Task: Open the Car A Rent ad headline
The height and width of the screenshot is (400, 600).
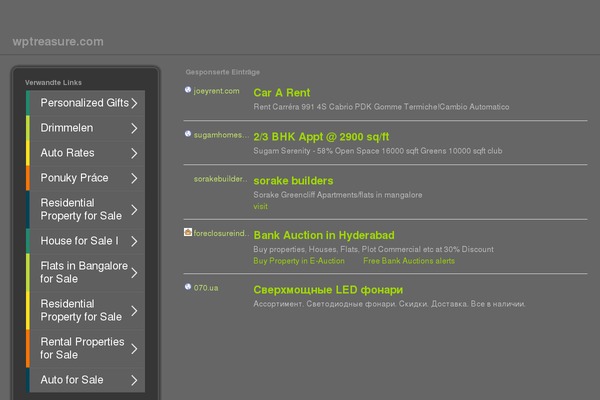Action: click(x=282, y=93)
